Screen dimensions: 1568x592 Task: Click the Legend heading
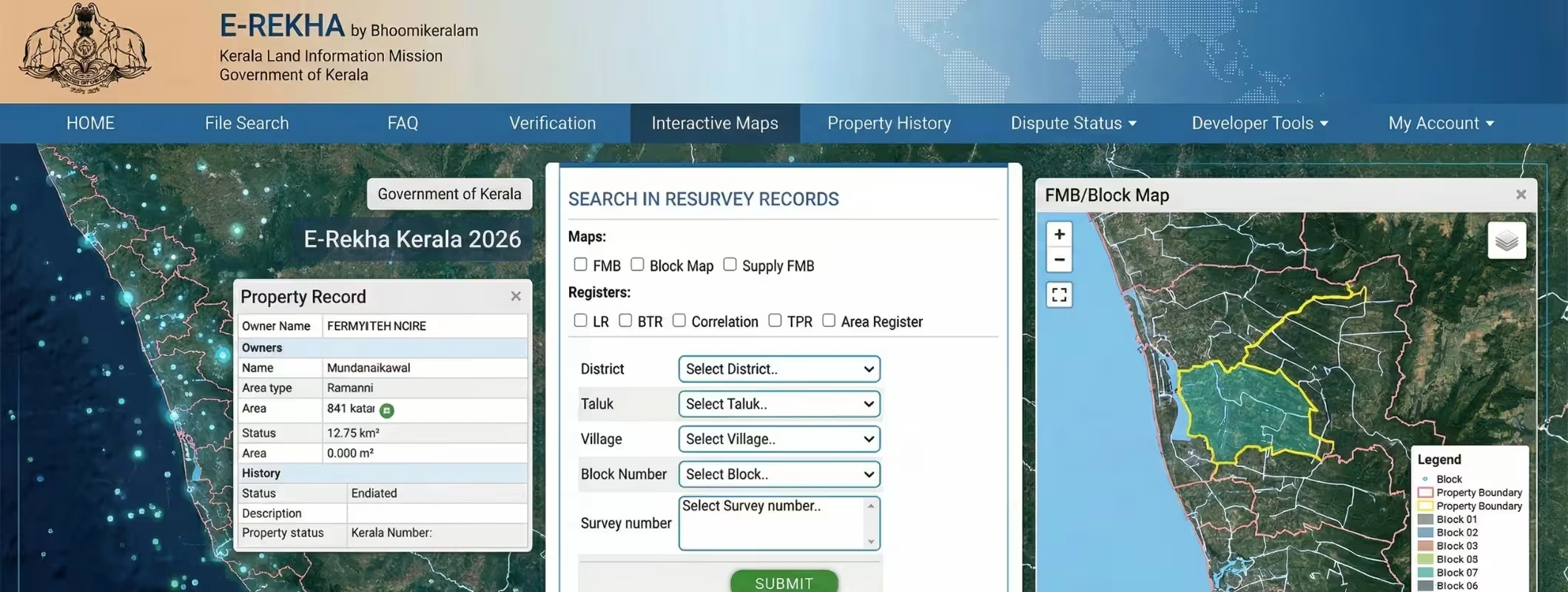[1439, 460]
